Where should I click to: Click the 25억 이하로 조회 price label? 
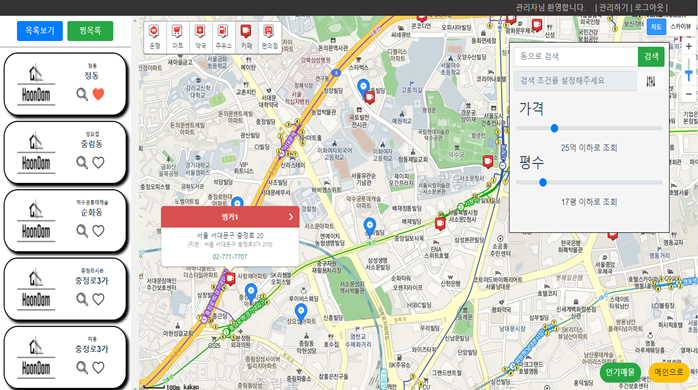[589, 147]
